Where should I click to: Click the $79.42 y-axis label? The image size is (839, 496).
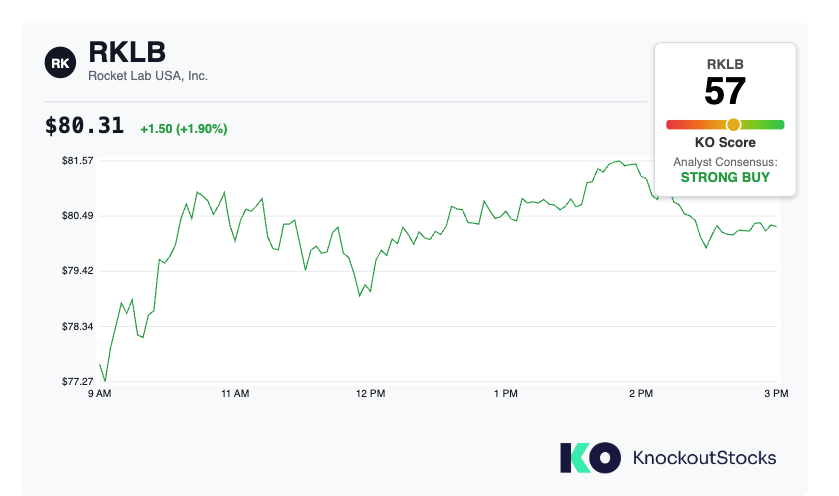coord(78,271)
